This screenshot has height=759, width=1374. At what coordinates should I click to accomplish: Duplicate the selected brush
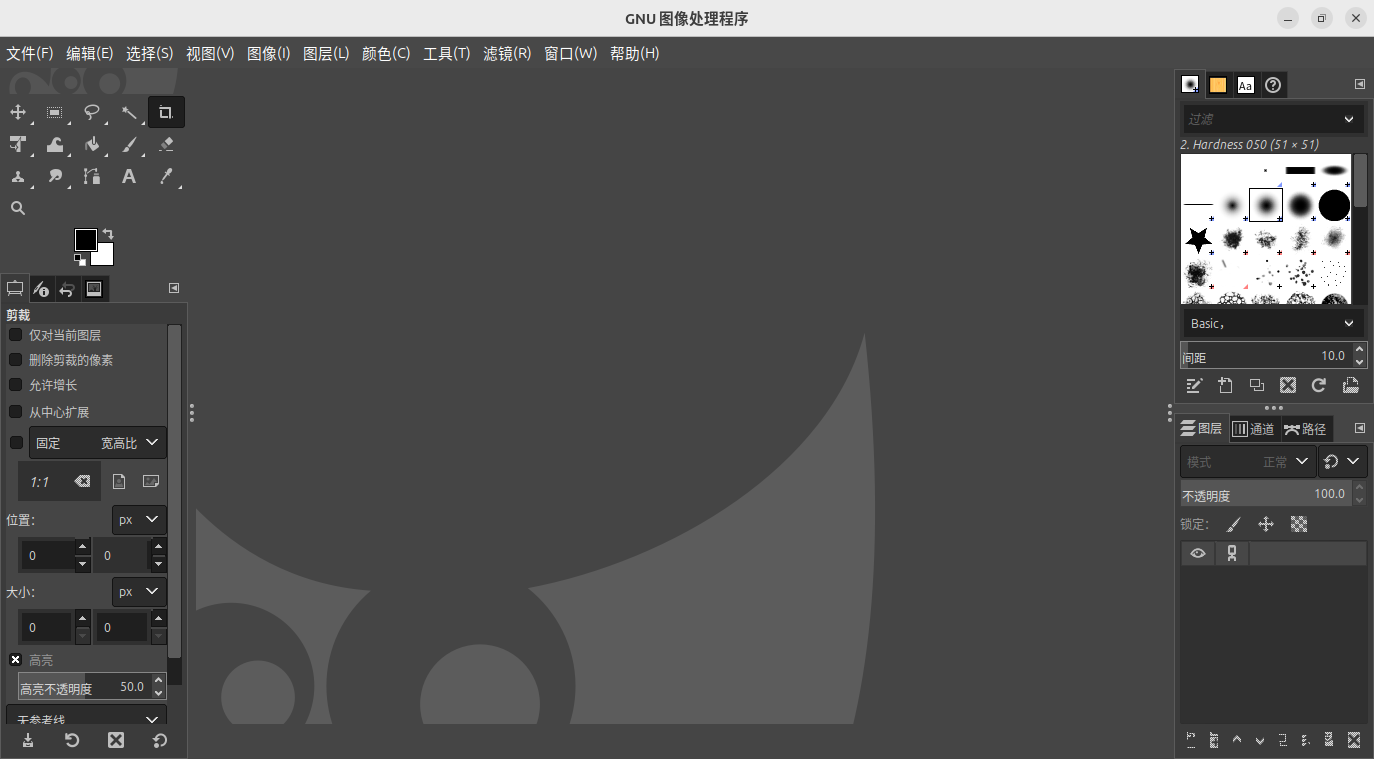point(1257,385)
